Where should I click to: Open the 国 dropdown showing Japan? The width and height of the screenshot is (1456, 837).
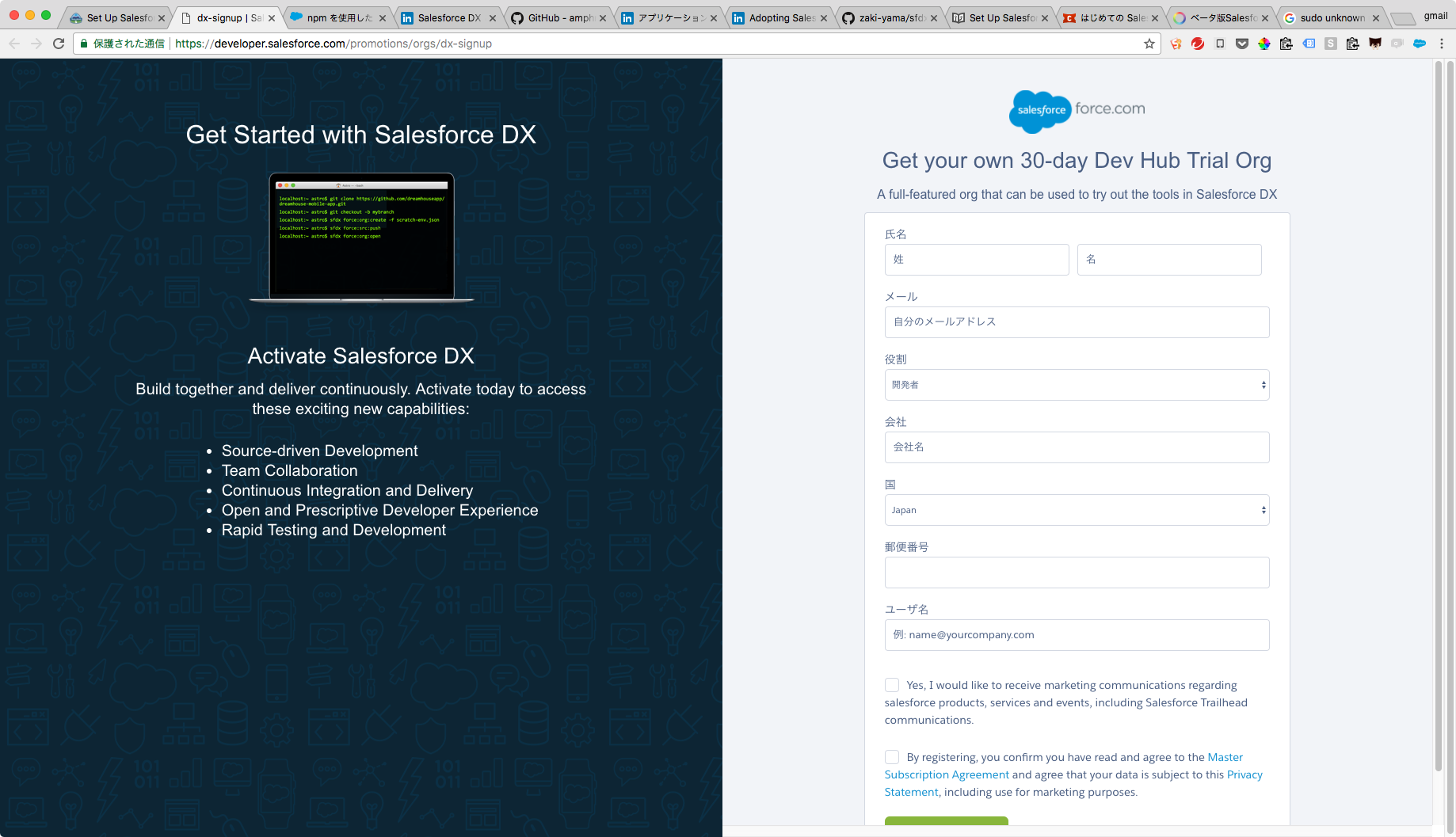[x=1077, y=510]
